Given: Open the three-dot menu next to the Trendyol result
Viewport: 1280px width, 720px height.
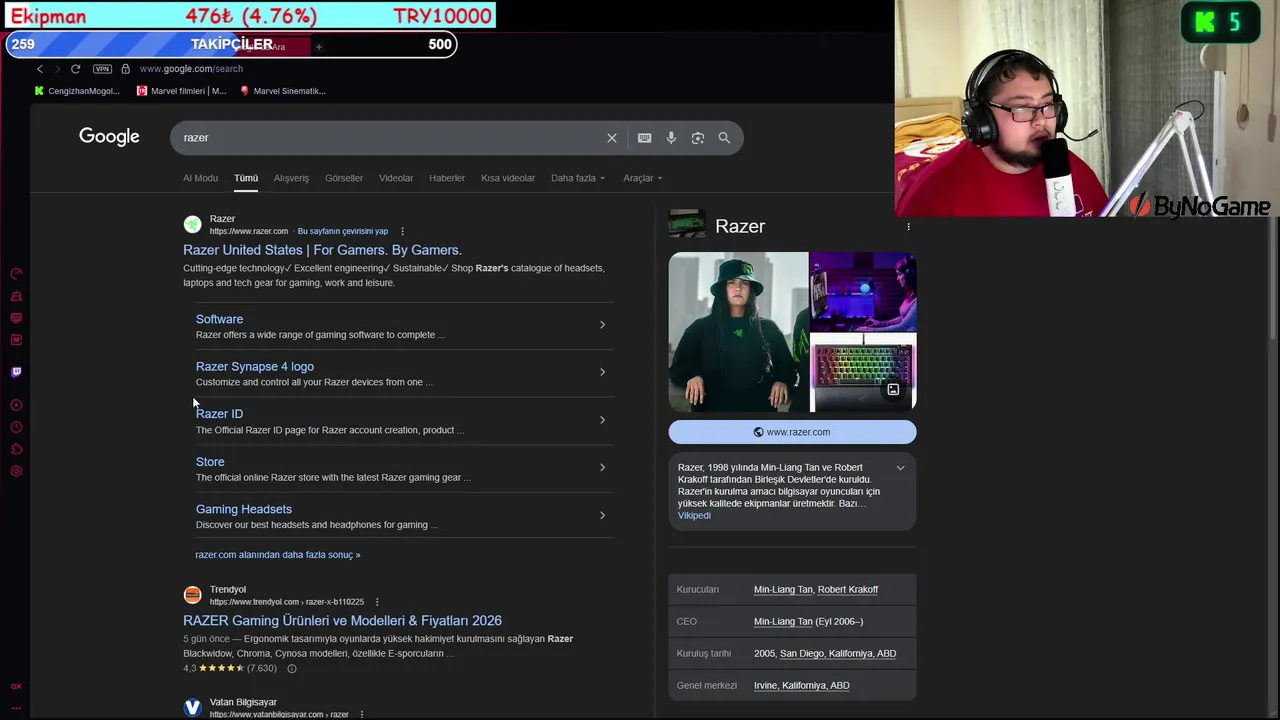Looking at the screenshot, I should [x=377, y=602].
